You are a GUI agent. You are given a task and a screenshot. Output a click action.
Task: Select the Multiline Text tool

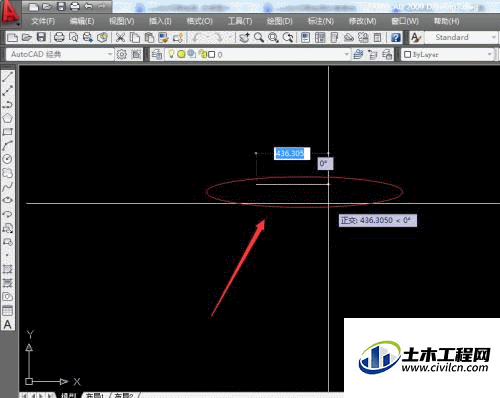coord(8,324)
